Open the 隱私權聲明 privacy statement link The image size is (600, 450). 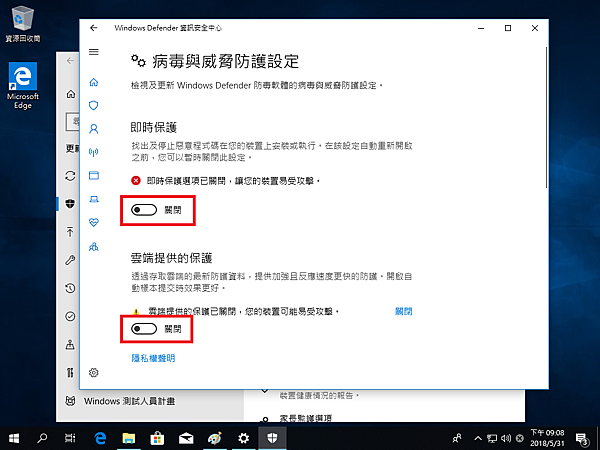(153, 358)
